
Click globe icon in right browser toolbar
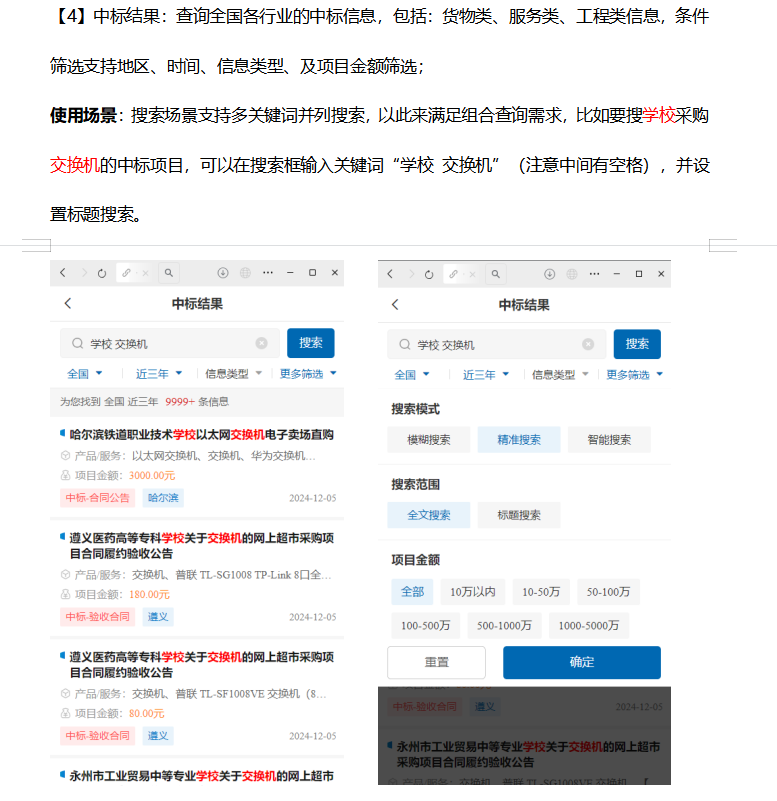point(572,274)
